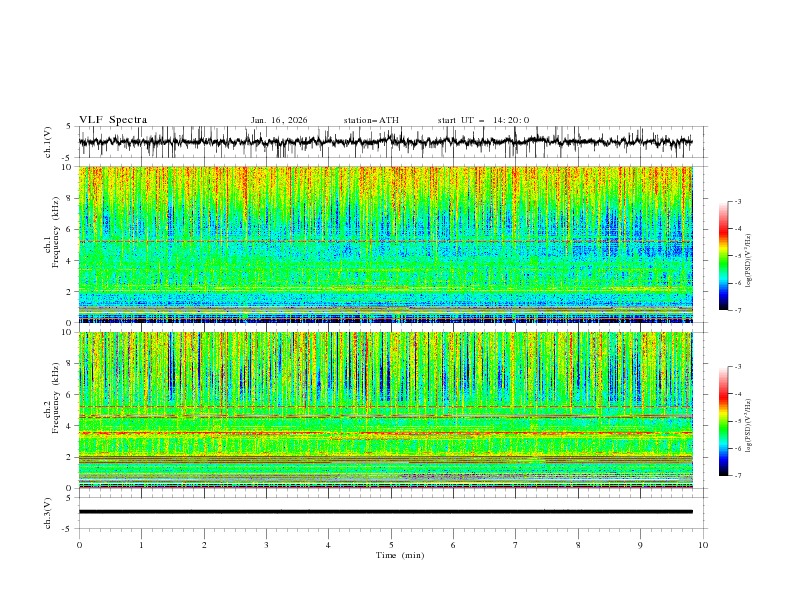Click the ch.2 spectrogram plot
Viewport: 792px width, 612px height.
[x=385, y=410]
